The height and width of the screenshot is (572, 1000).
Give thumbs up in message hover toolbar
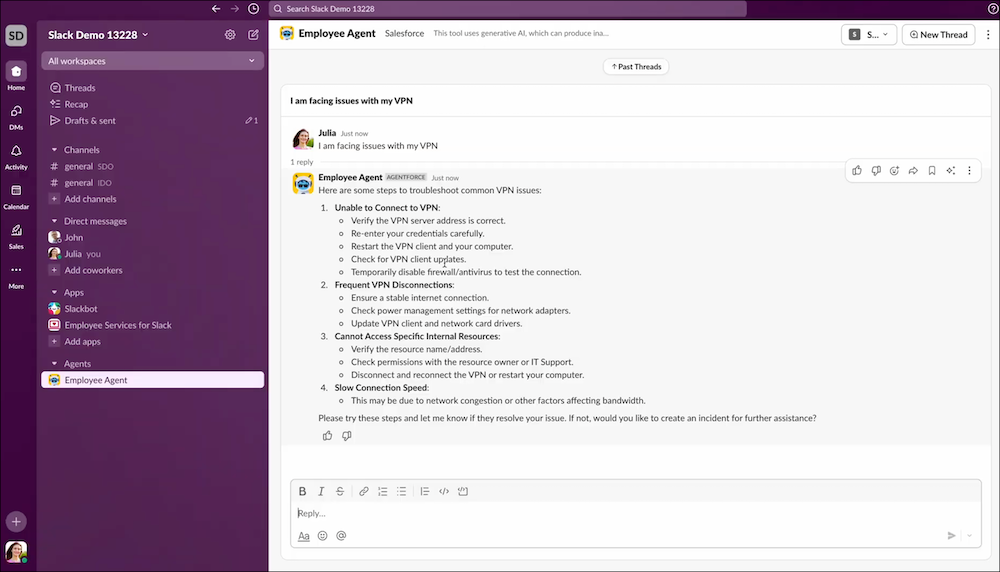pos(857,171)
